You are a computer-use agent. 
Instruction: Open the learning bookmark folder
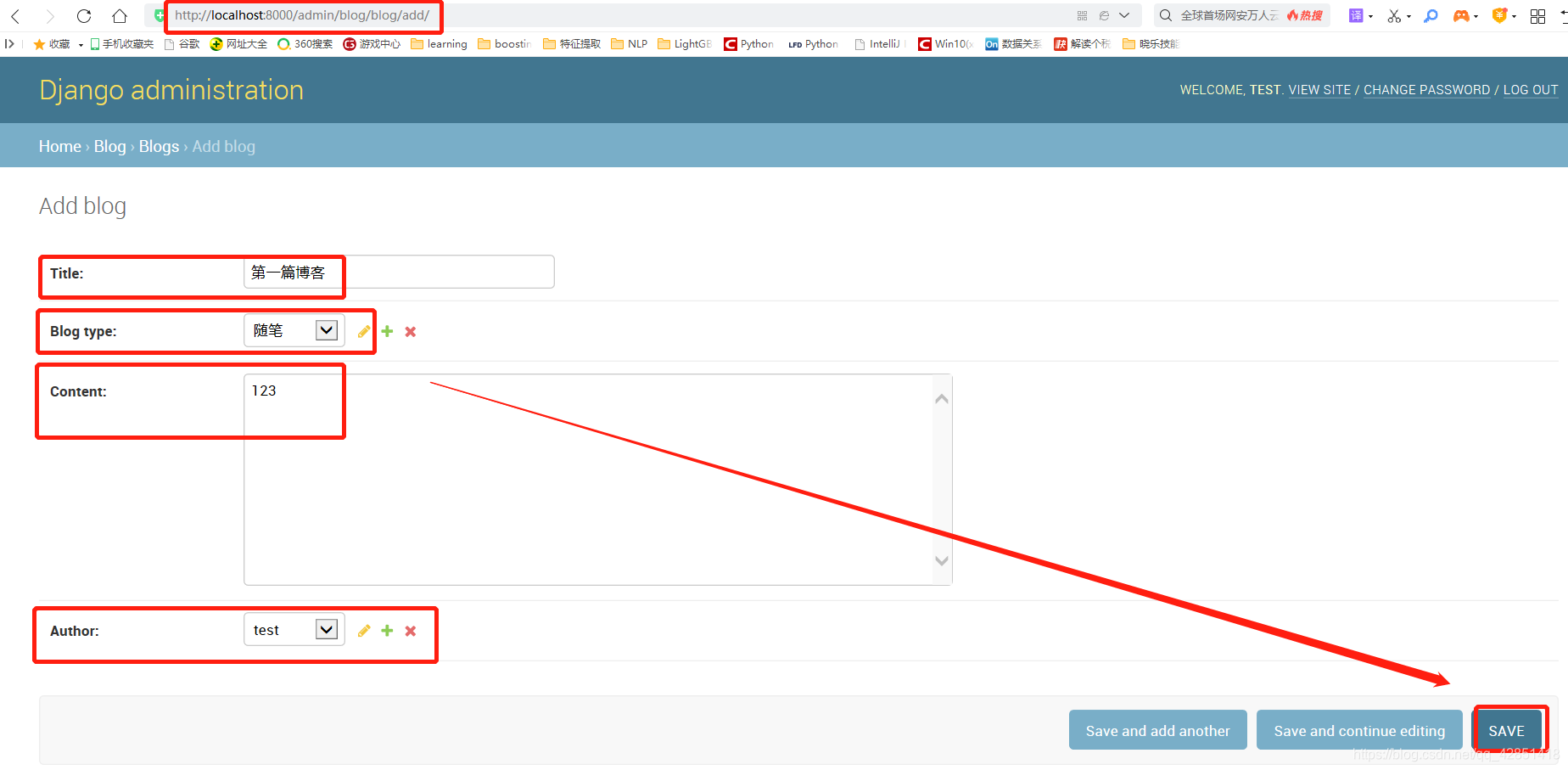pos(439,44)
